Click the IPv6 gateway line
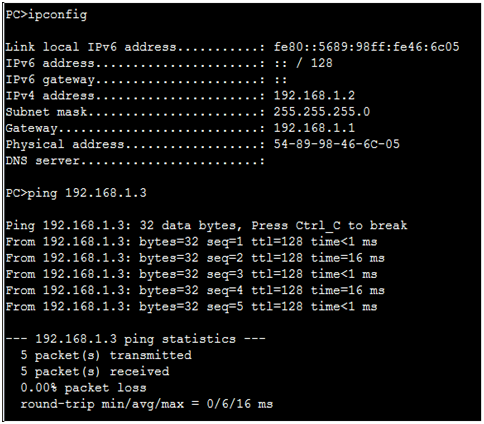 click(x=146, y=79)
